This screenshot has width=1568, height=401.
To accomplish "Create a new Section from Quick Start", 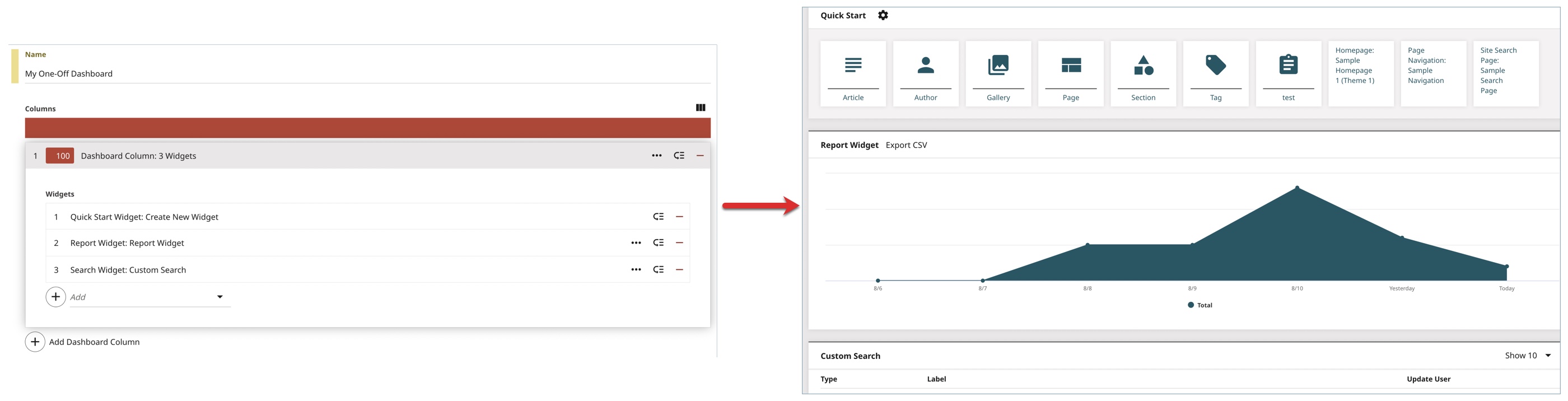I will coord(1142,73).
